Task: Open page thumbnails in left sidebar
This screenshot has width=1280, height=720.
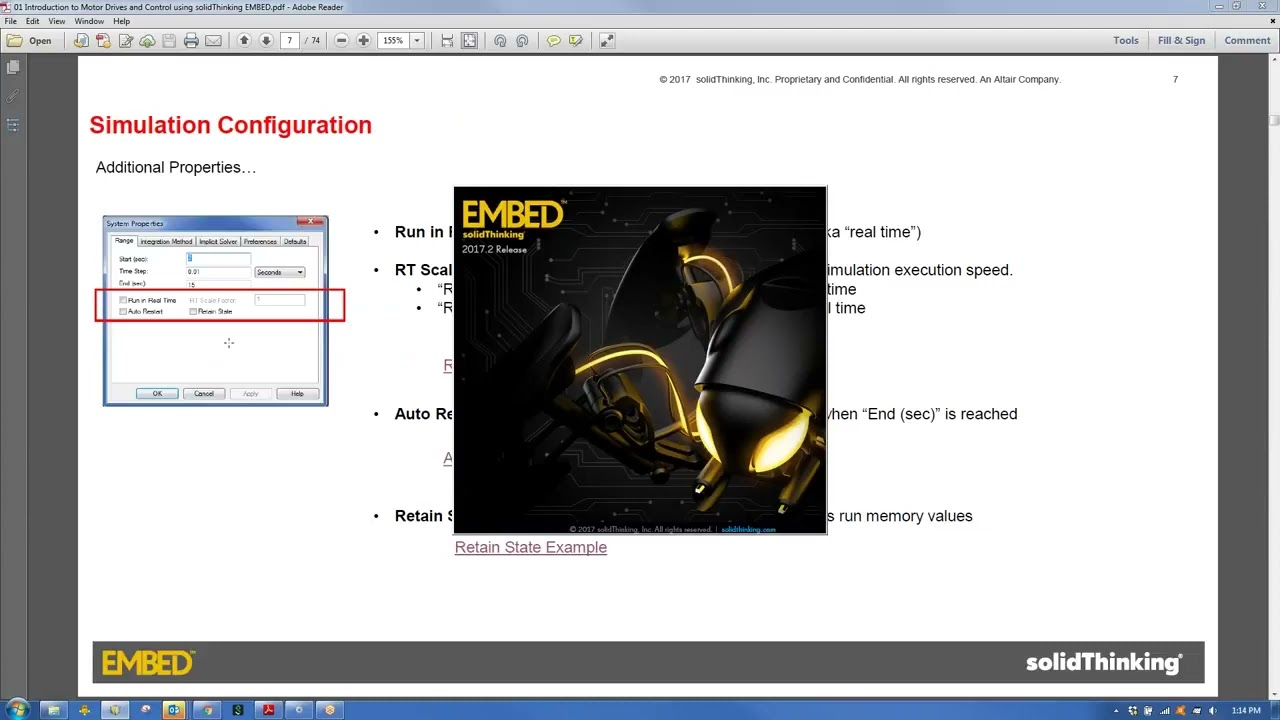Action: (x=13, y=67)
